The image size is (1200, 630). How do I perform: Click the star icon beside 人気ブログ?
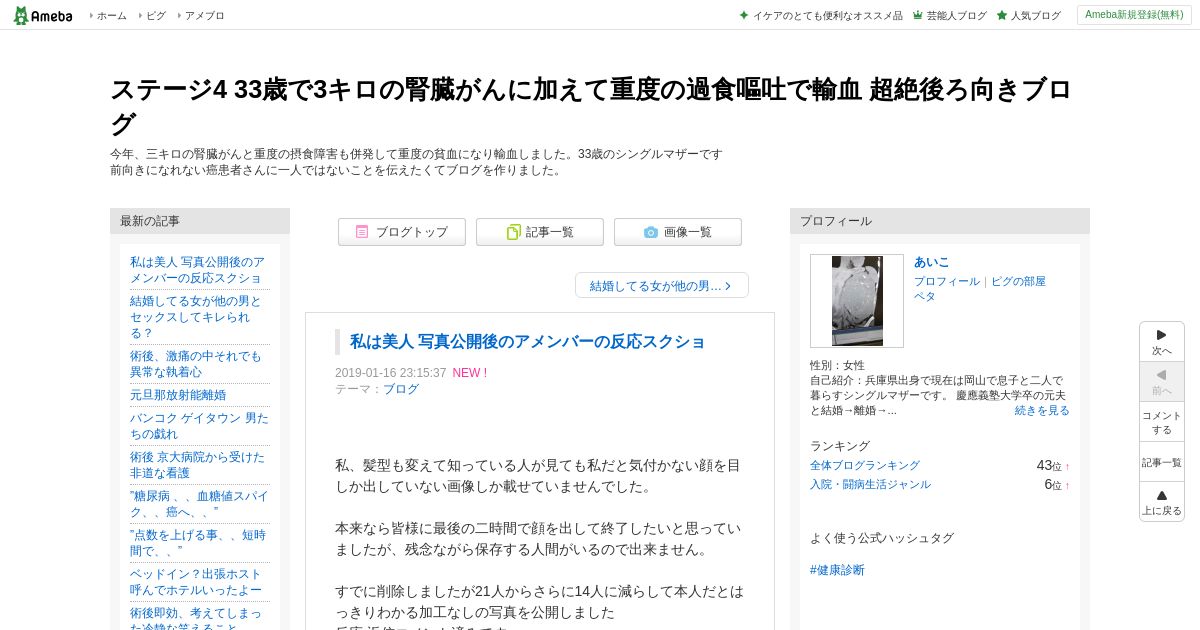click(1002, 15)
